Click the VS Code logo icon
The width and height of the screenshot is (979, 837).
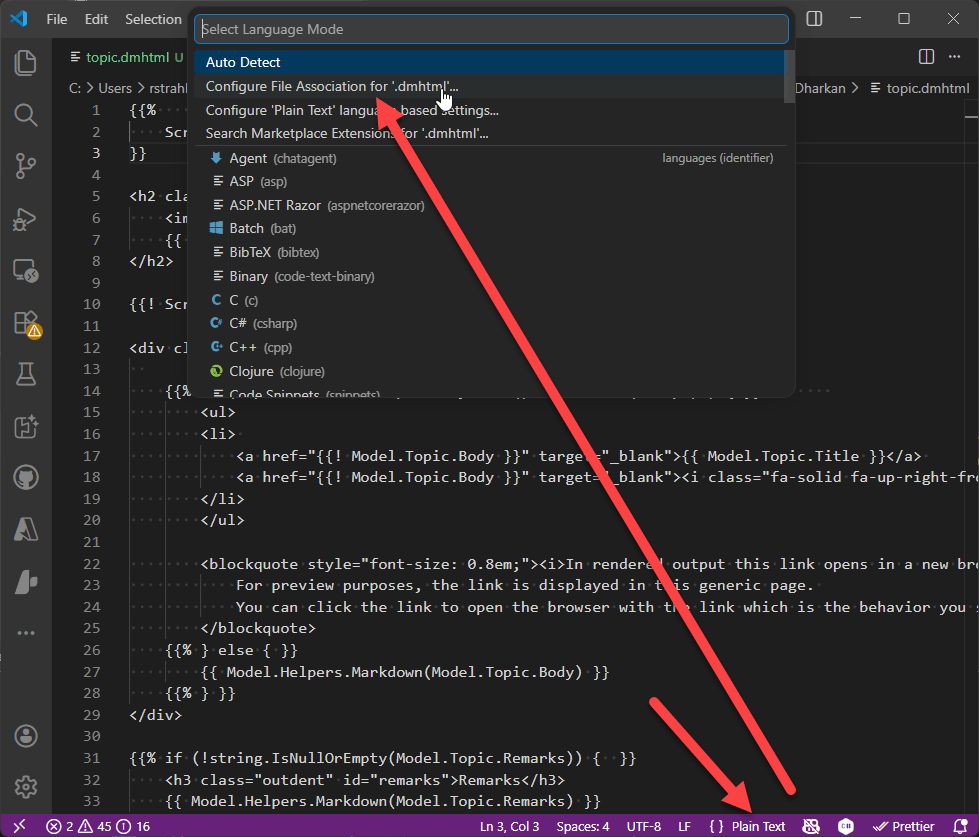[19, 19]
